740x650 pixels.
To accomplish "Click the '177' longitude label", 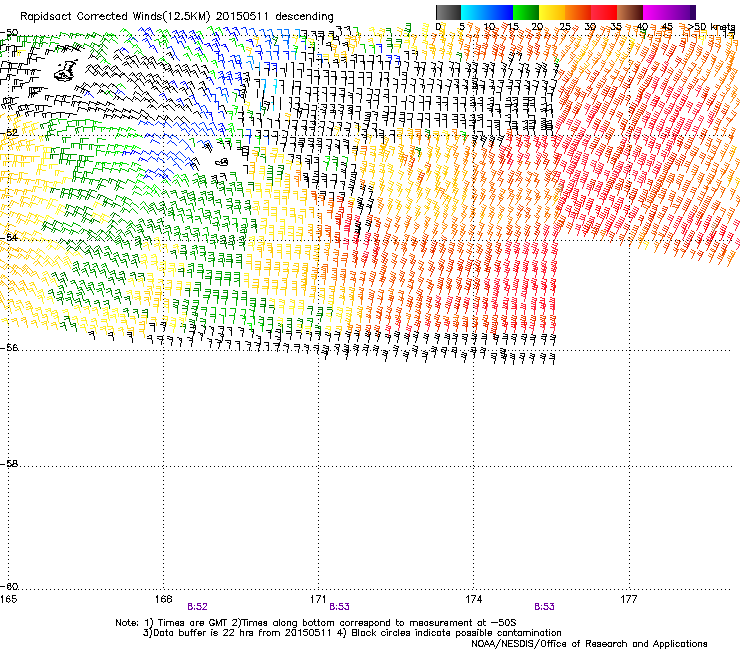I will (628, 599).
